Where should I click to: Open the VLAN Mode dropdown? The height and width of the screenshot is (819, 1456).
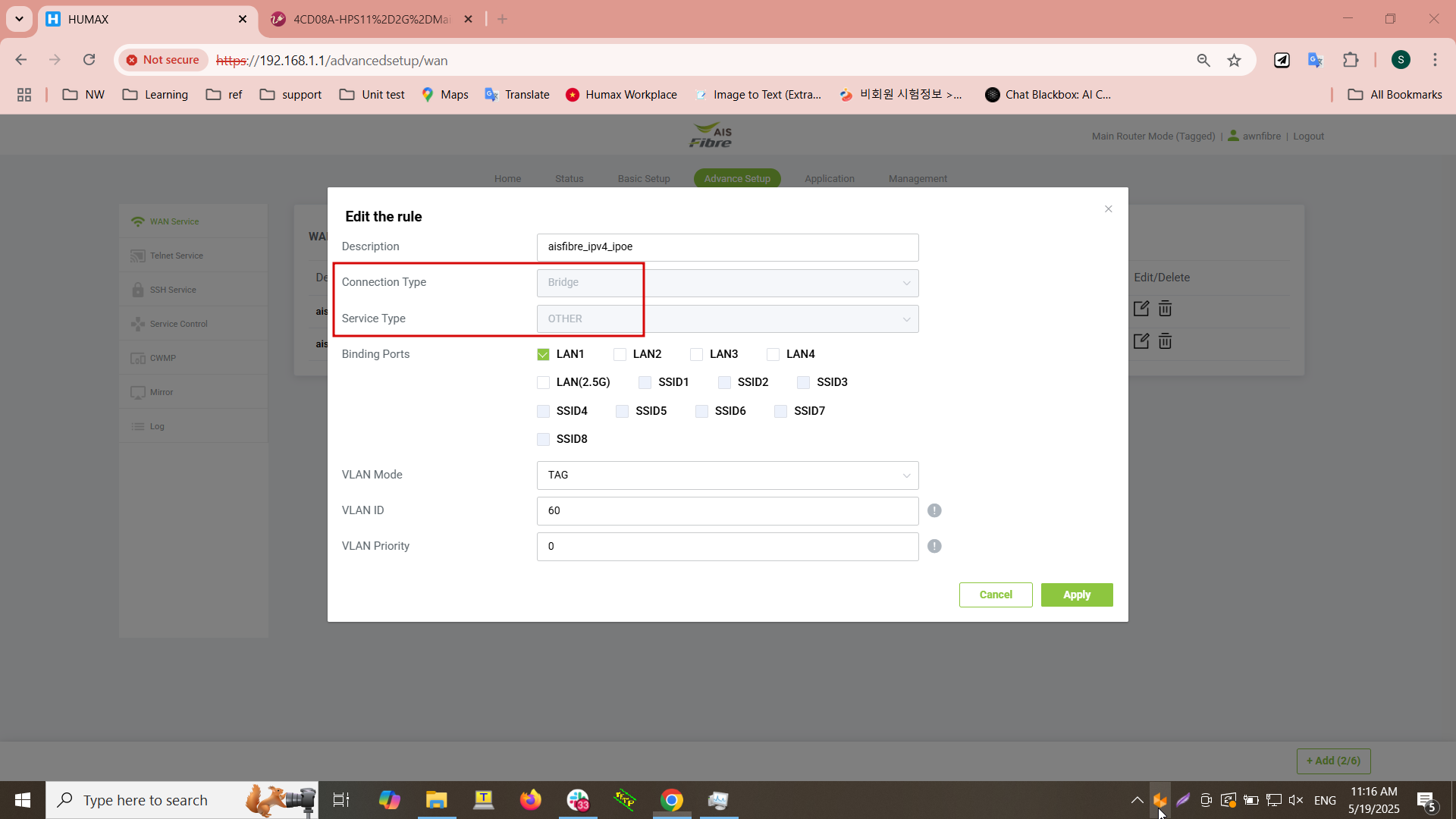click(727, 475)
